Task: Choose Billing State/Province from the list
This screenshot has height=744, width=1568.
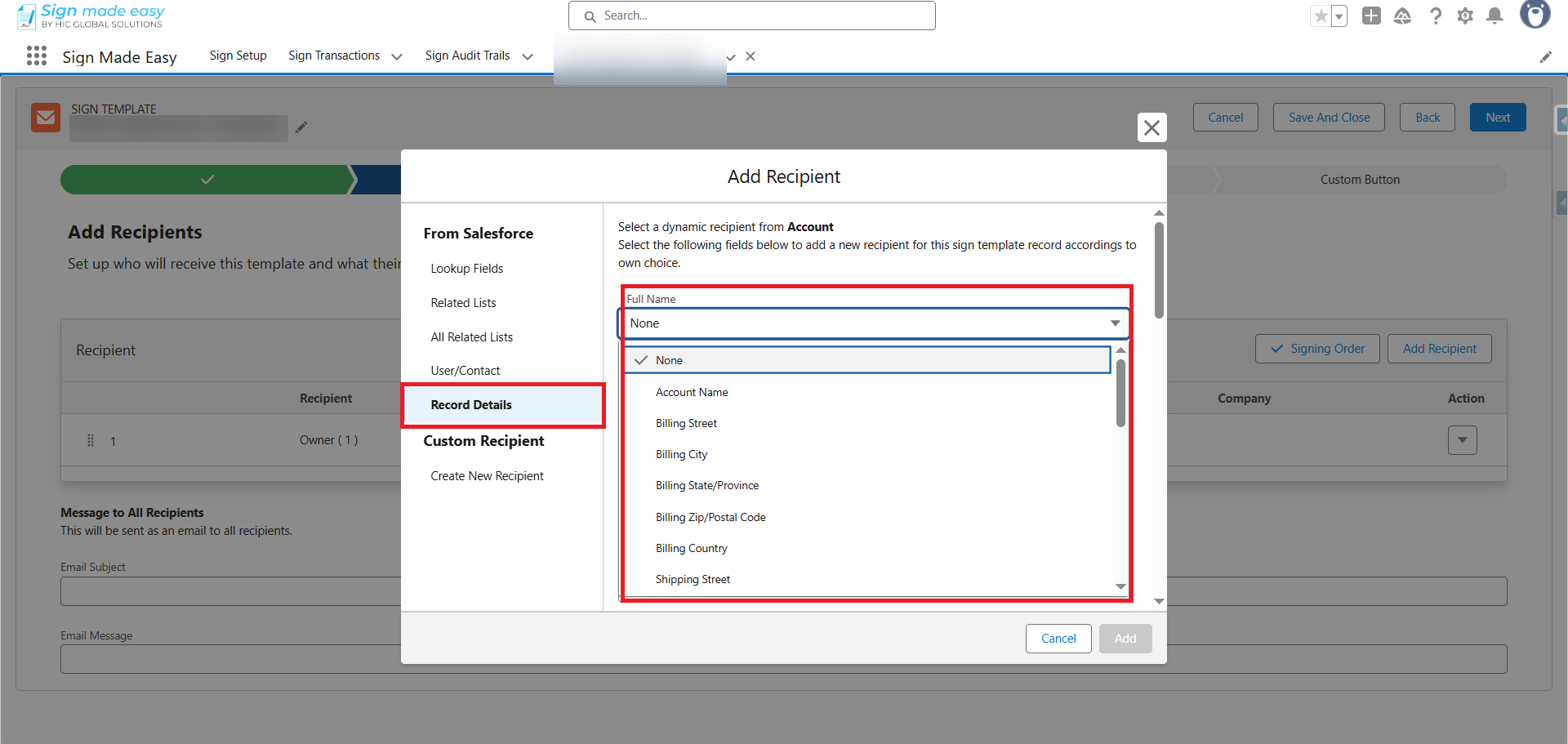Action: click(869, 485)
